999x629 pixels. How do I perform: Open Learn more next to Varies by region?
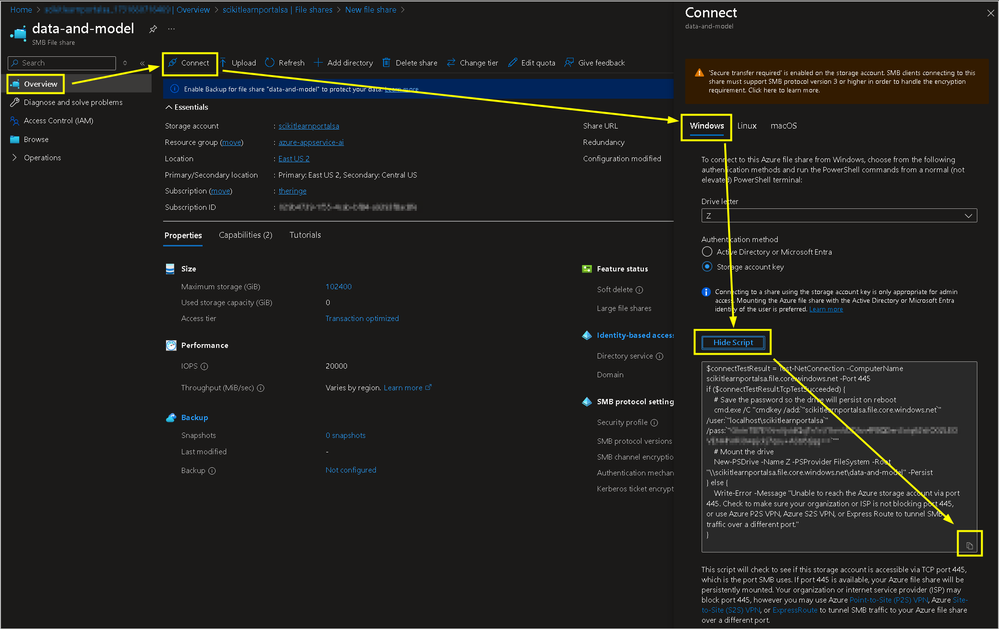[x=407, y=388]
